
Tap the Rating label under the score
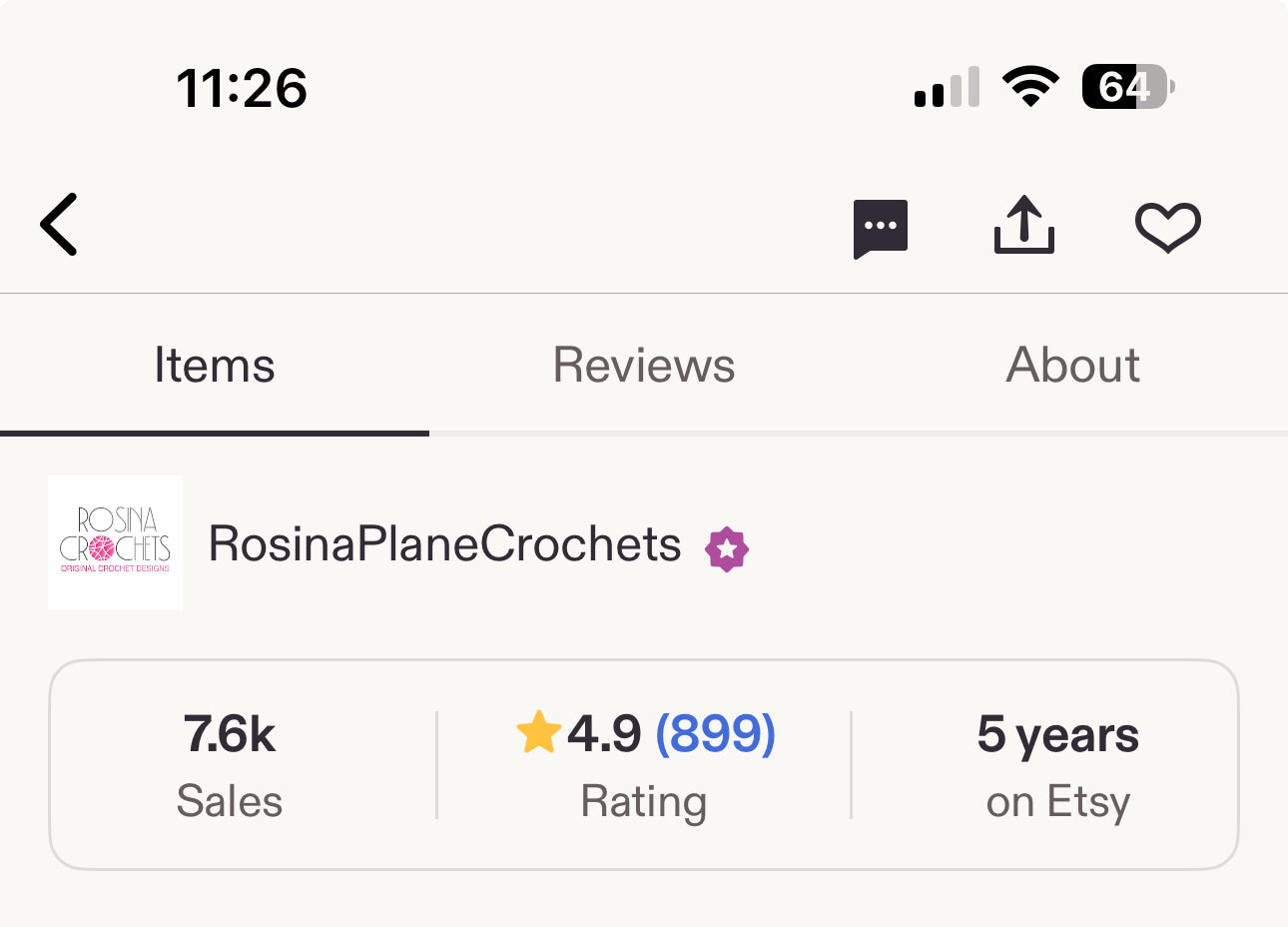644,802
